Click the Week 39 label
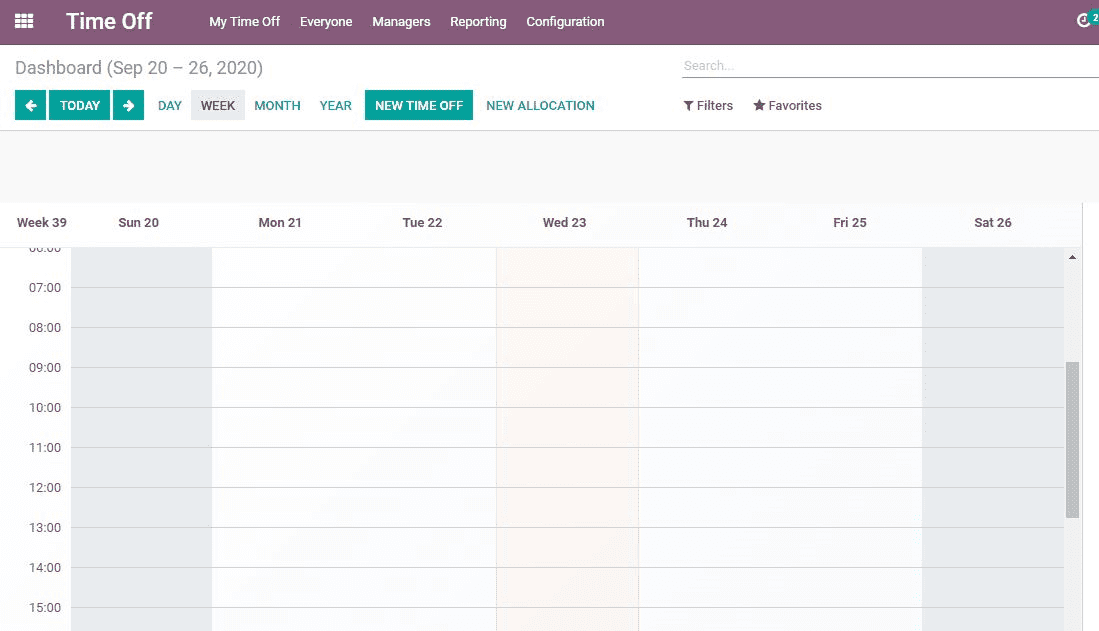1099x631 pixels. click(x=41, y=222)
